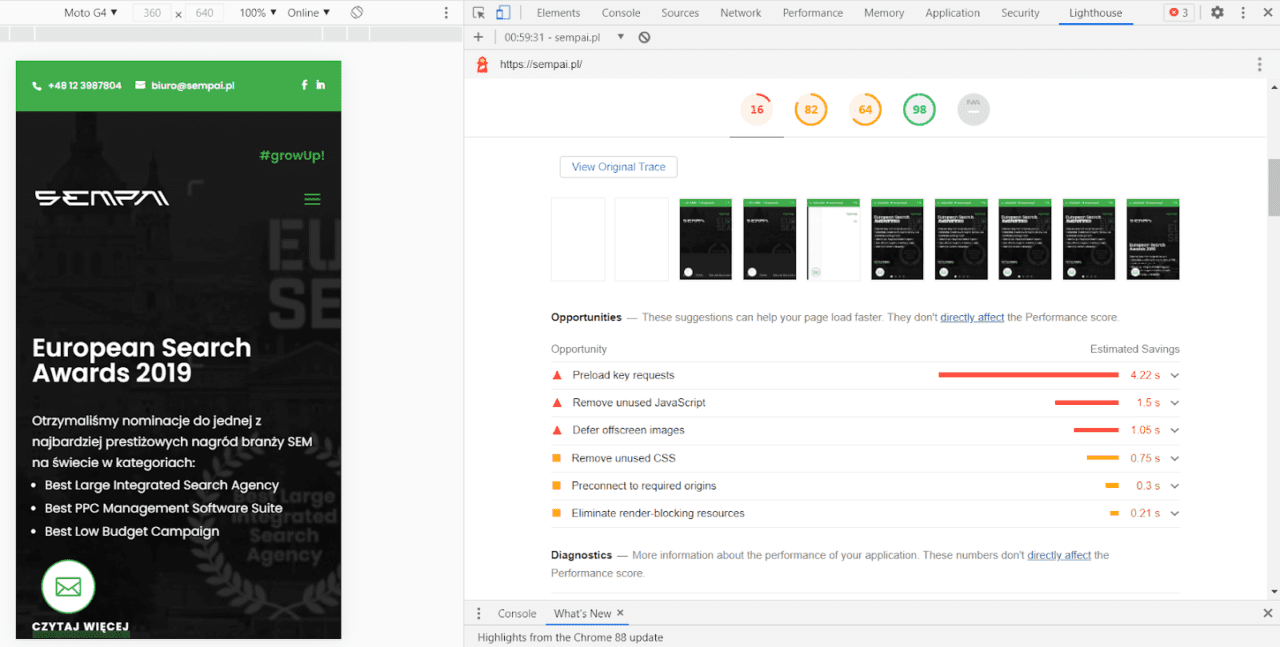Click the Lighthouse logo beside the URL

[x=482, y=64]
